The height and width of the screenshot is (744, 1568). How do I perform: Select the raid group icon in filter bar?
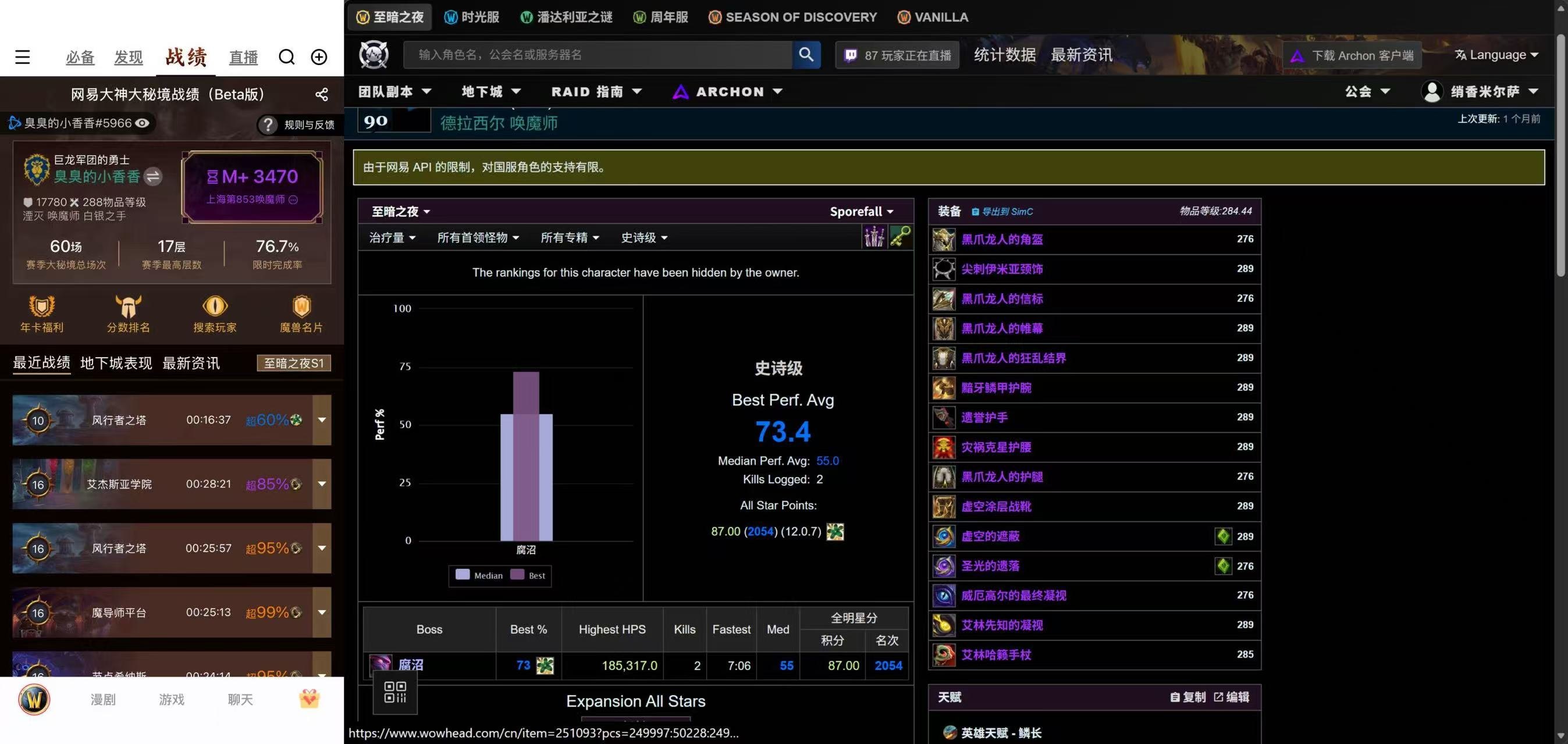coord(874,237)
